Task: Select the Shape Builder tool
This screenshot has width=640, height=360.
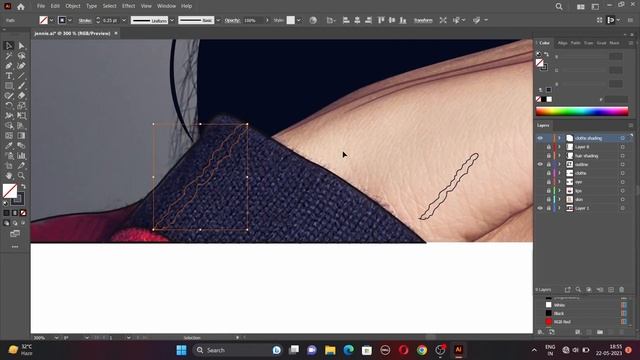Action: point(9,126)
